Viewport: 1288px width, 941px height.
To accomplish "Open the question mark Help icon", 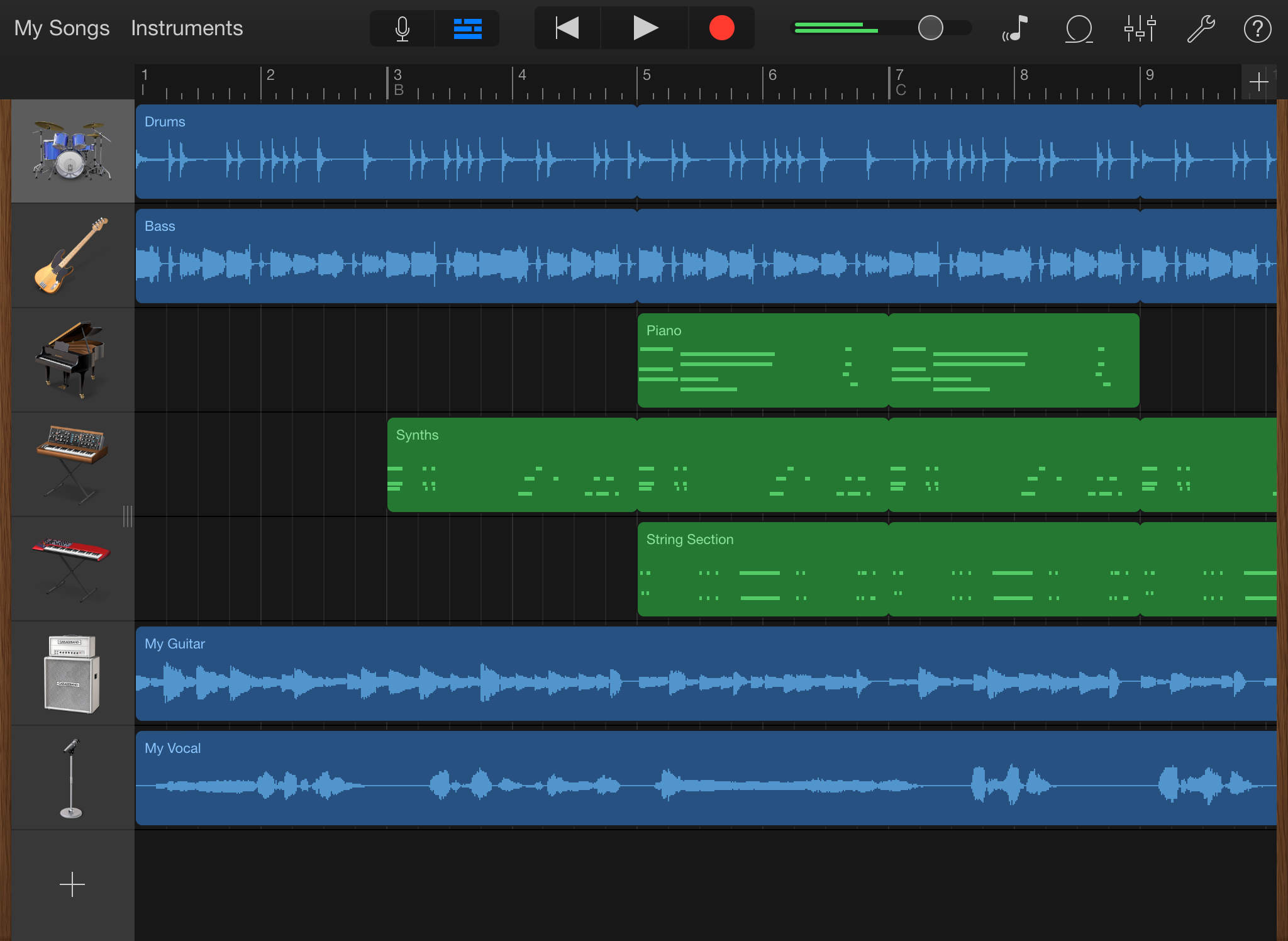I will point(1257,28).
